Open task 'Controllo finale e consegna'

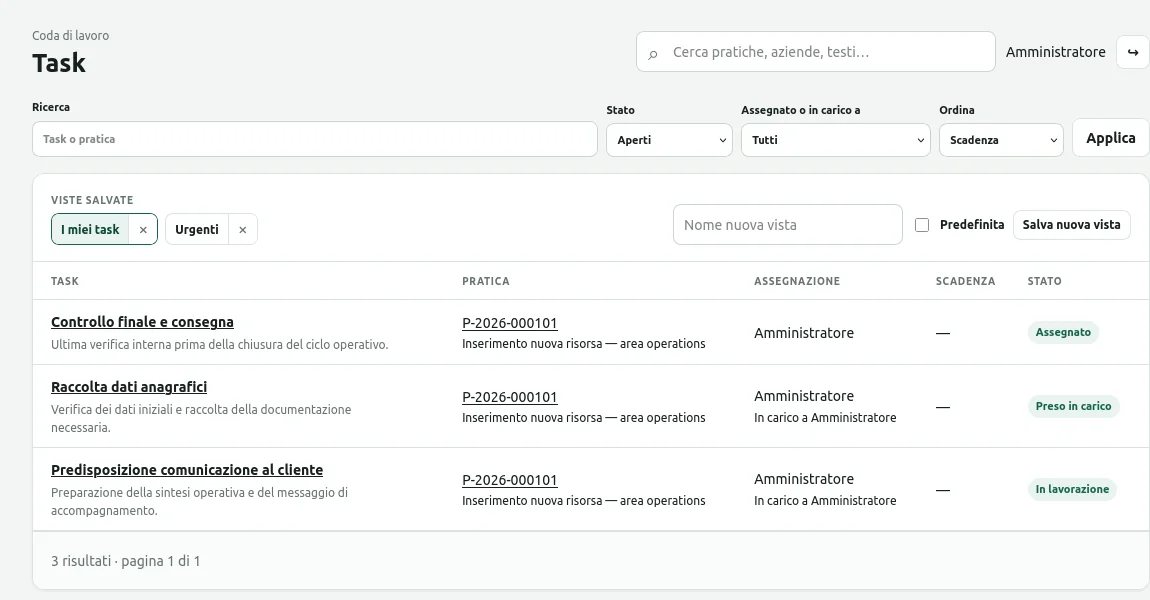point(142,322)
